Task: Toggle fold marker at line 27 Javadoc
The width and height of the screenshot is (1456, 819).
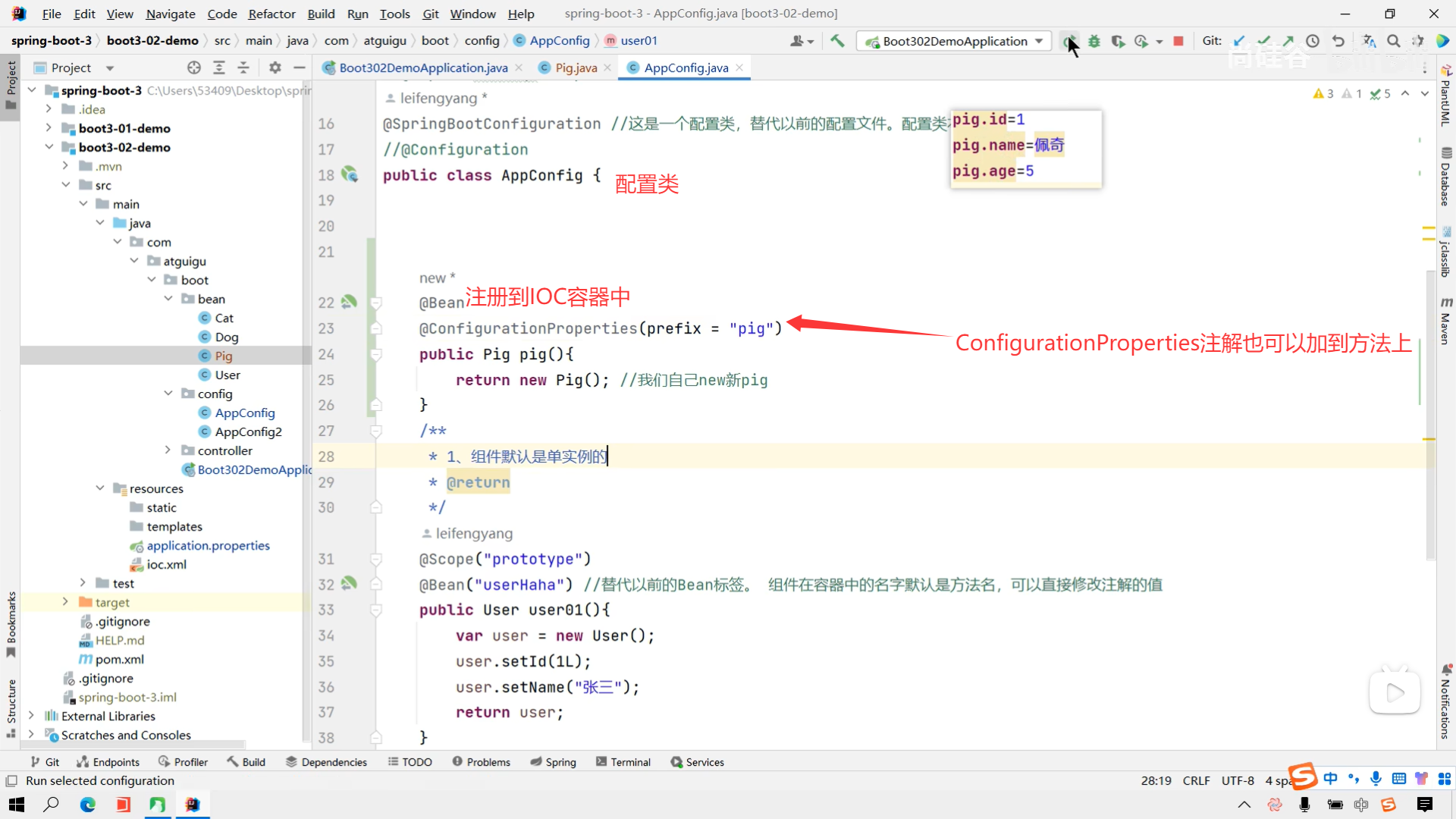Action: tap(375, 431)
